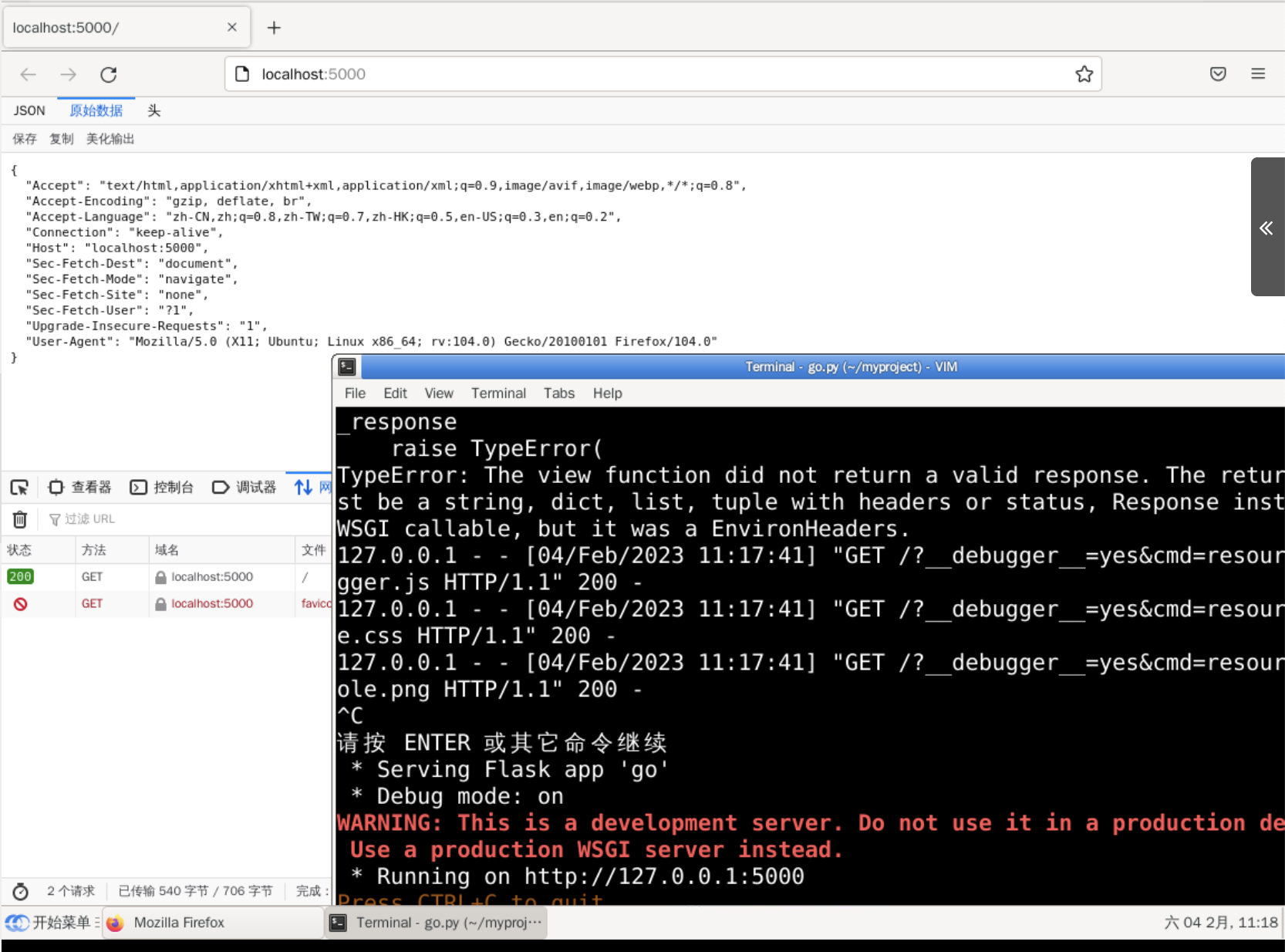The width and height of the screenshot is (1285, 952).
Task: Open the Tabs menu in Terminal
Action: pyautogui.click(x=559, y=393)
